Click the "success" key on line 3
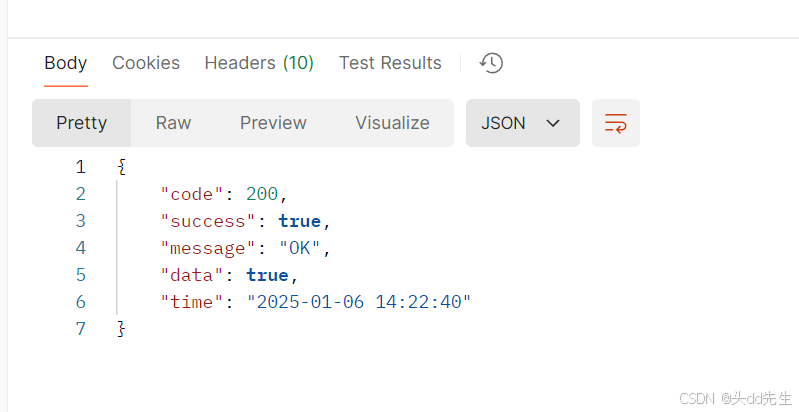Image resolution: width=799 pixels, height=412 pixels. [207, 221]
